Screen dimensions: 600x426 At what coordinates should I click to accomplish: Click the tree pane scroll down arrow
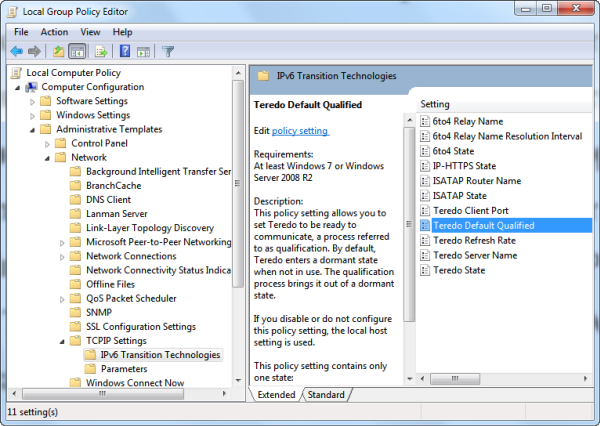coord(238,380)
